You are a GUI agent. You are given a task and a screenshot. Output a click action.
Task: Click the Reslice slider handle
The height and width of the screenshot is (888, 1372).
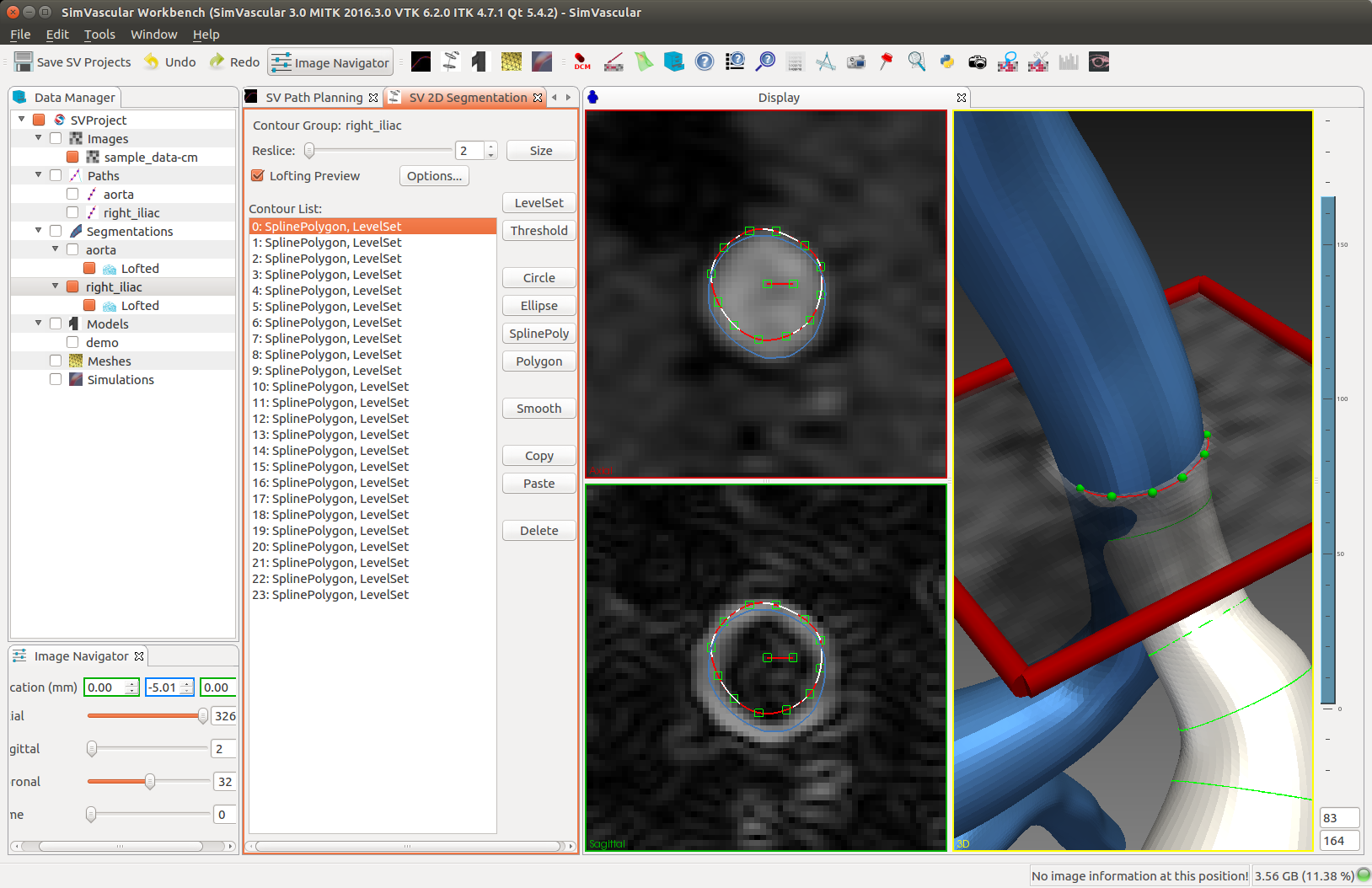(x=309, y=150)
